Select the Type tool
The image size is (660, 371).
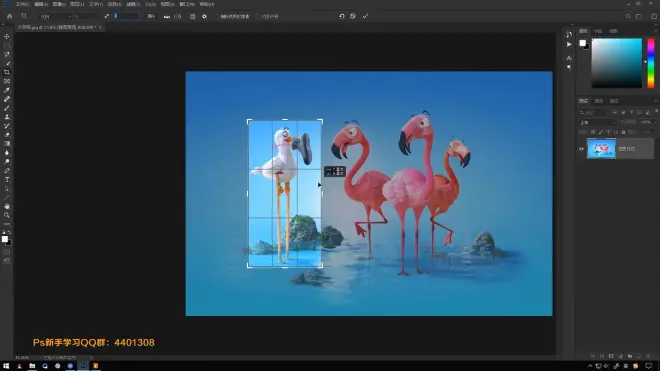click(x=7, y=180)
